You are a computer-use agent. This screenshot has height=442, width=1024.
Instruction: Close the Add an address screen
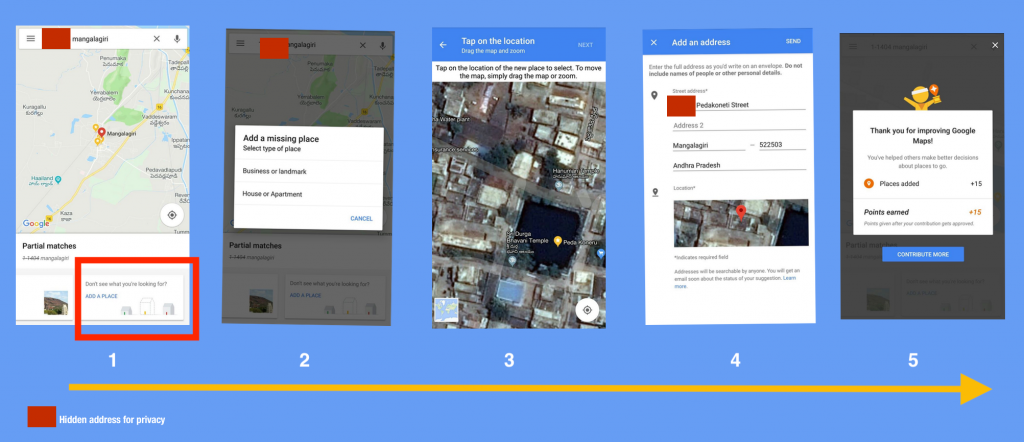tap(654, 42)
